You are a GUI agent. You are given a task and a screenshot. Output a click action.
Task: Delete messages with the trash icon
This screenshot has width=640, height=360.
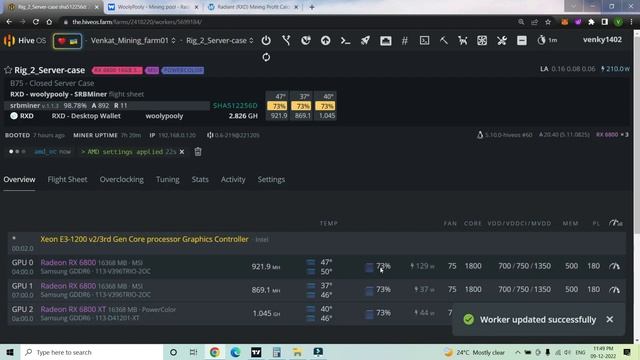198,152
